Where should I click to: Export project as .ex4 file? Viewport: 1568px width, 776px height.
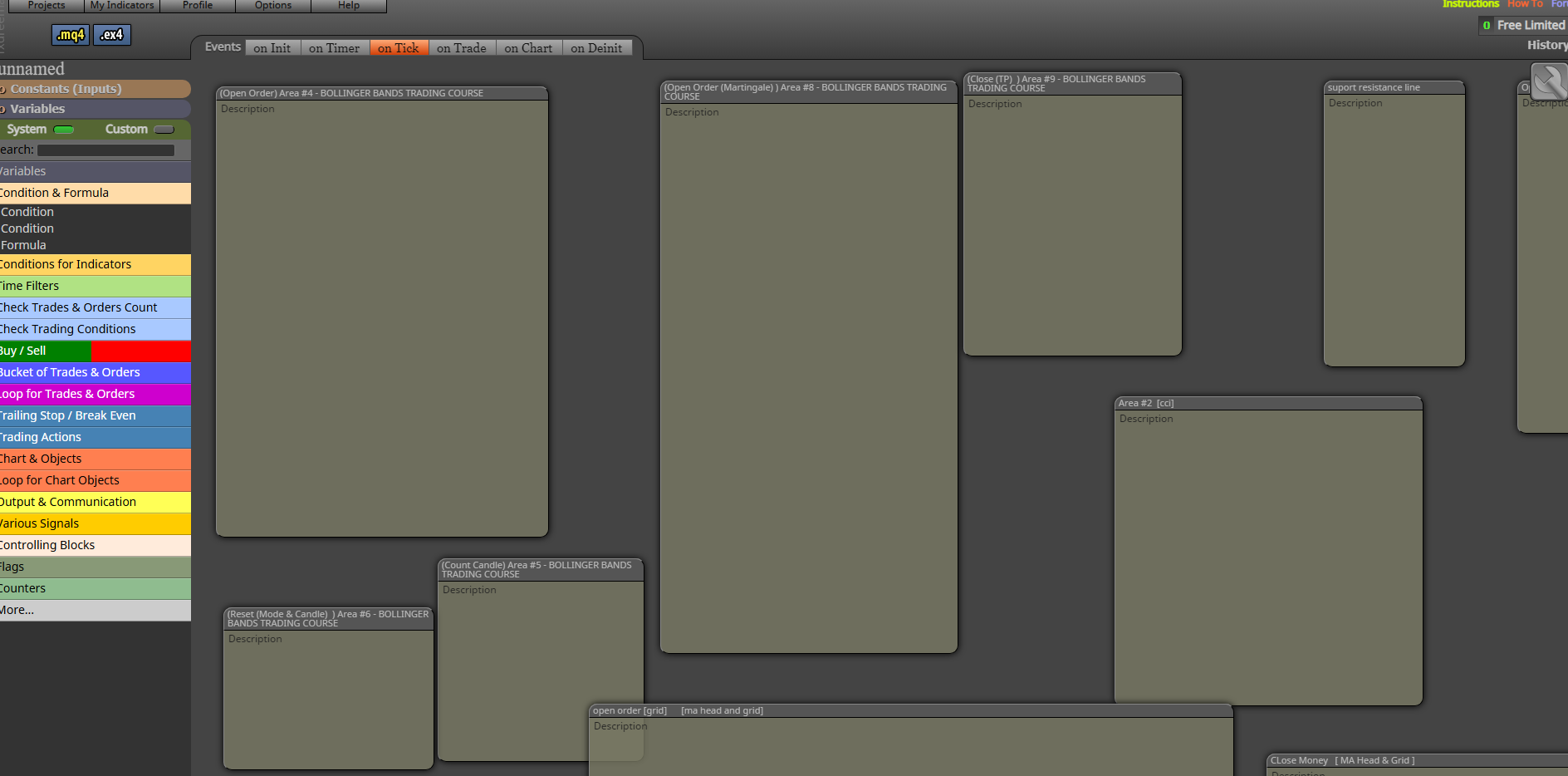tap(112, 35)
